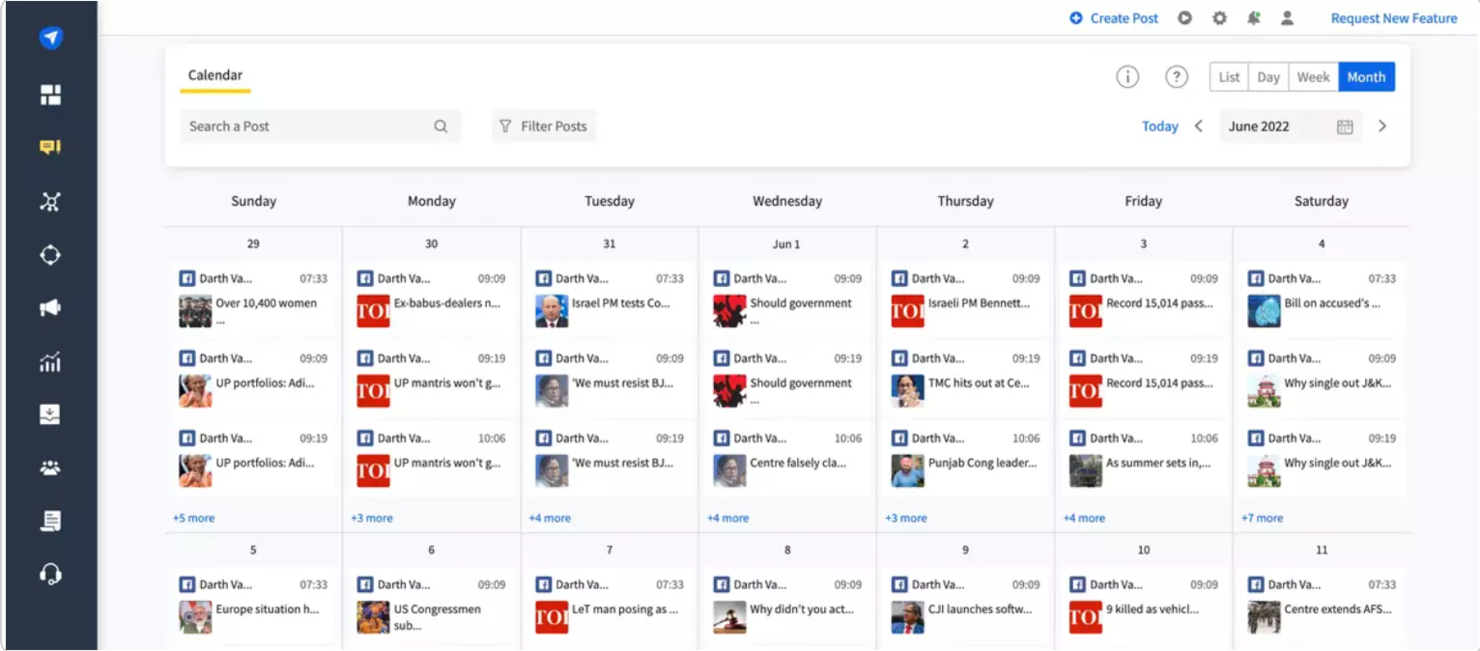Open 'Bill on accused's ...' post
This screenshot has height=651, width=1480.
pos(1321,299)
